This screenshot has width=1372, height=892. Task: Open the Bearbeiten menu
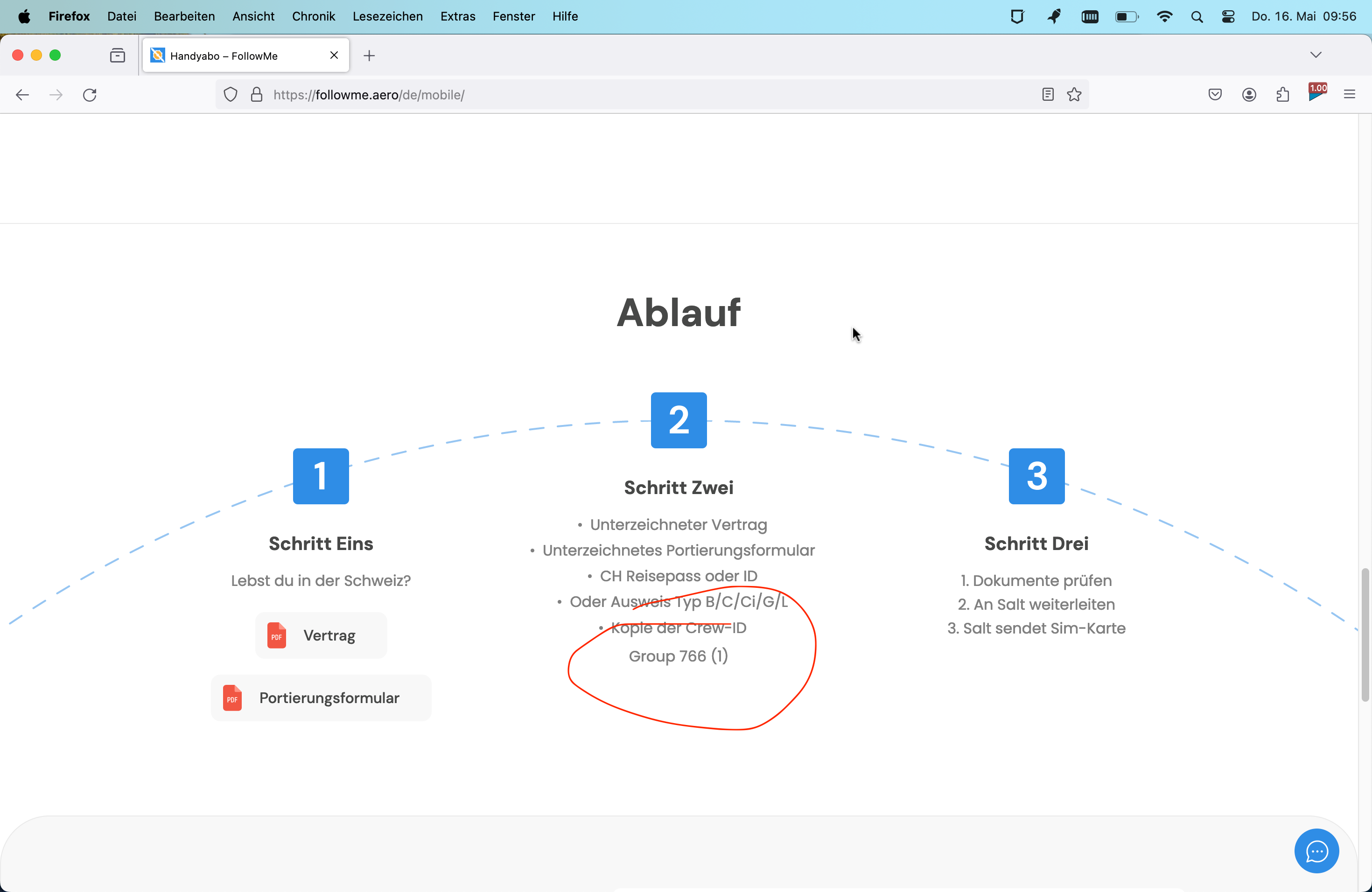(x=184, y=16)
